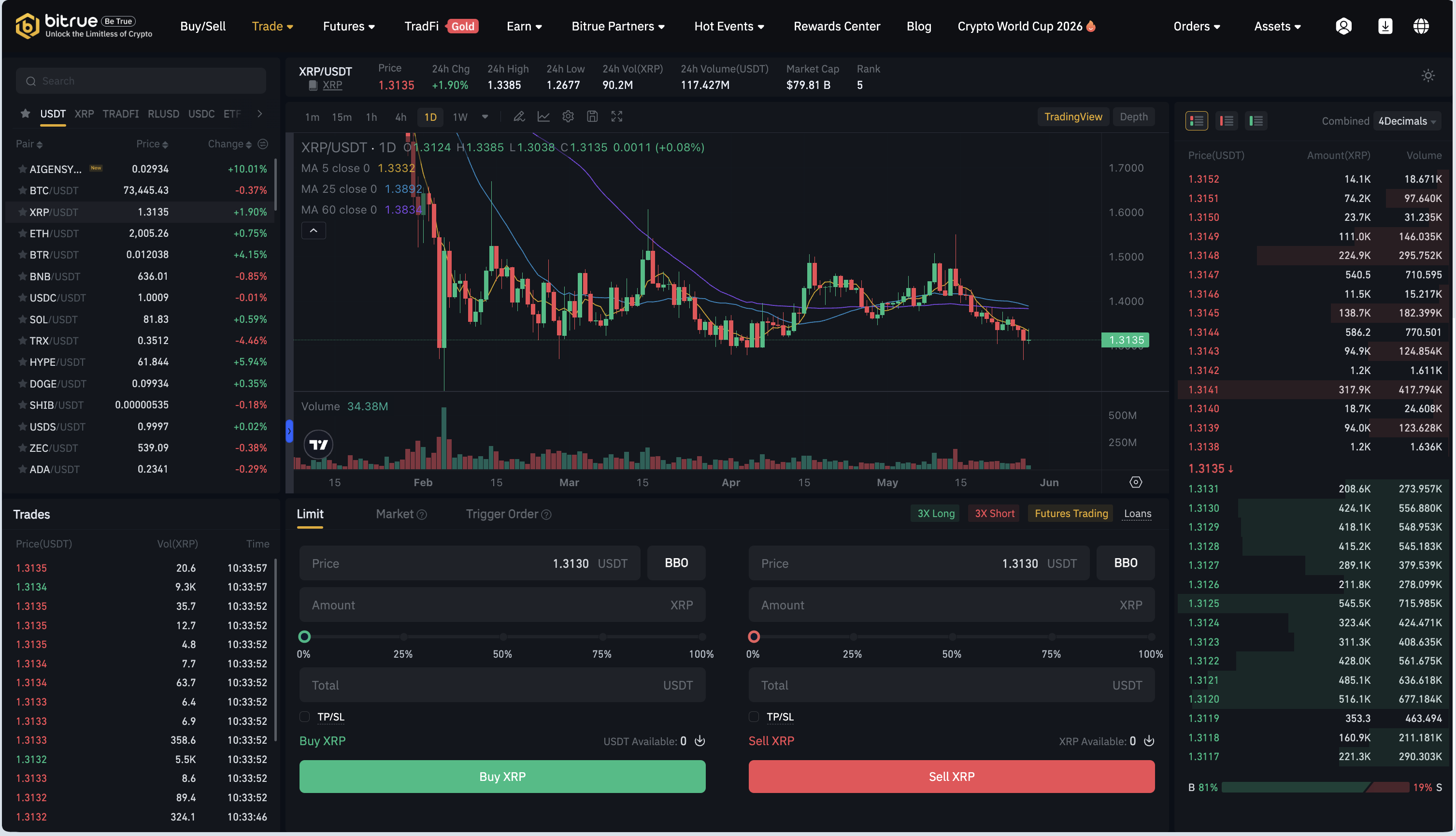Click the 3X Long button
This screenshot has height=836, width=1456.
coord(935,514)
